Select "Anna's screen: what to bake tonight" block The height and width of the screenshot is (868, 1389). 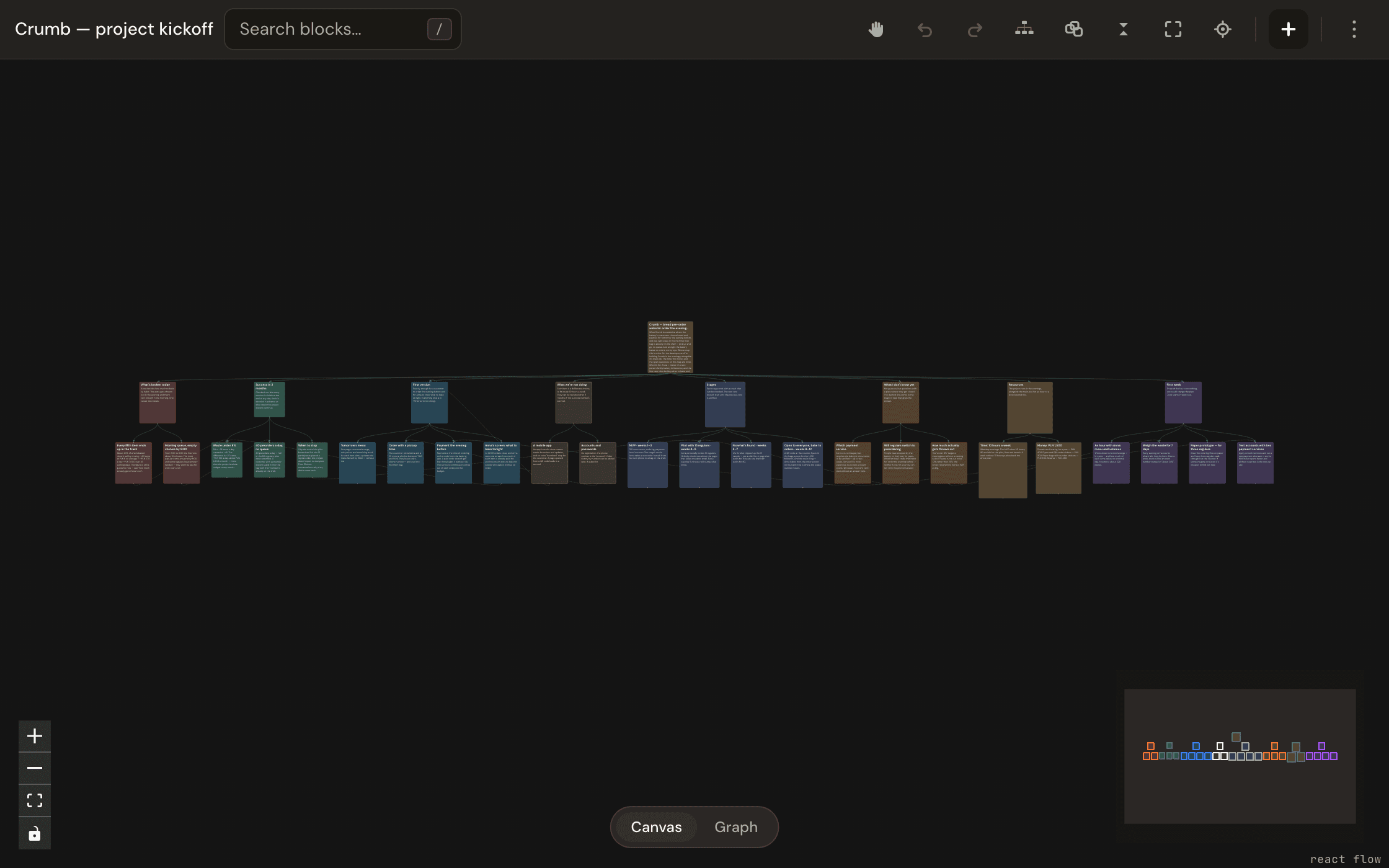pyautogui.click(x=502, y=463)
